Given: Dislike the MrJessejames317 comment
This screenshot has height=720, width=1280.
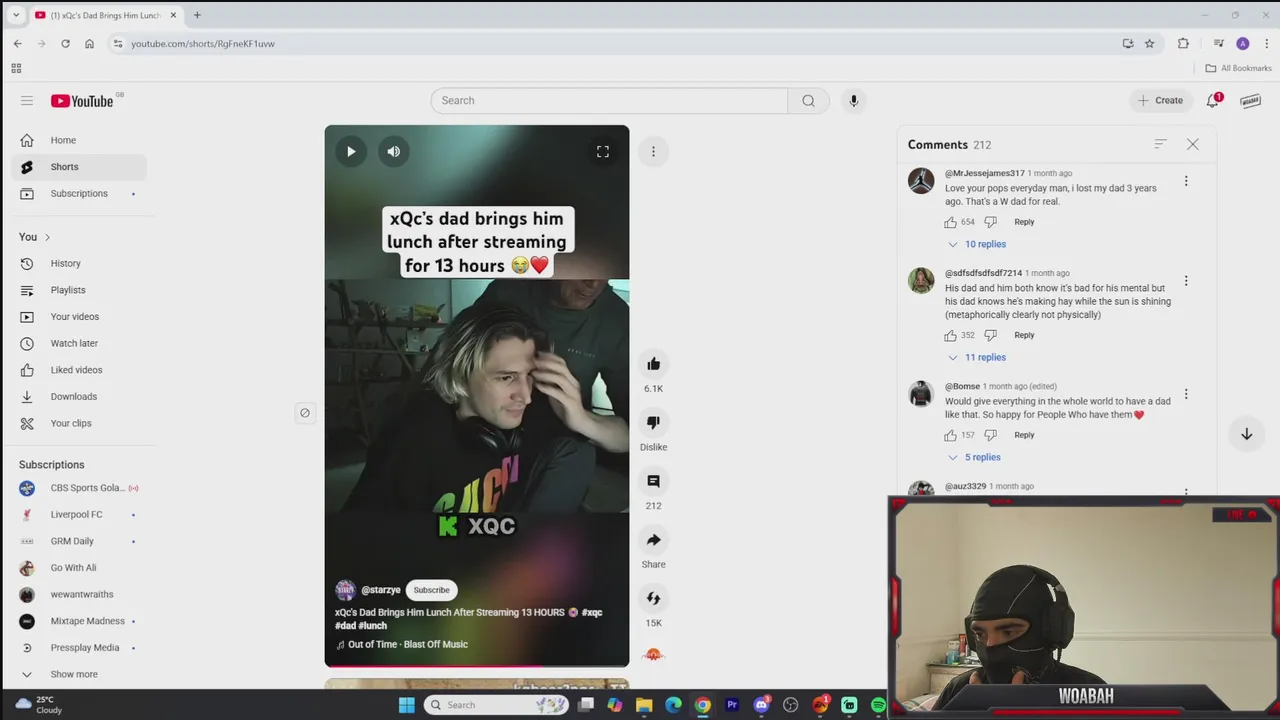Looking at the screenshot, I should click(x=990, y=222).
